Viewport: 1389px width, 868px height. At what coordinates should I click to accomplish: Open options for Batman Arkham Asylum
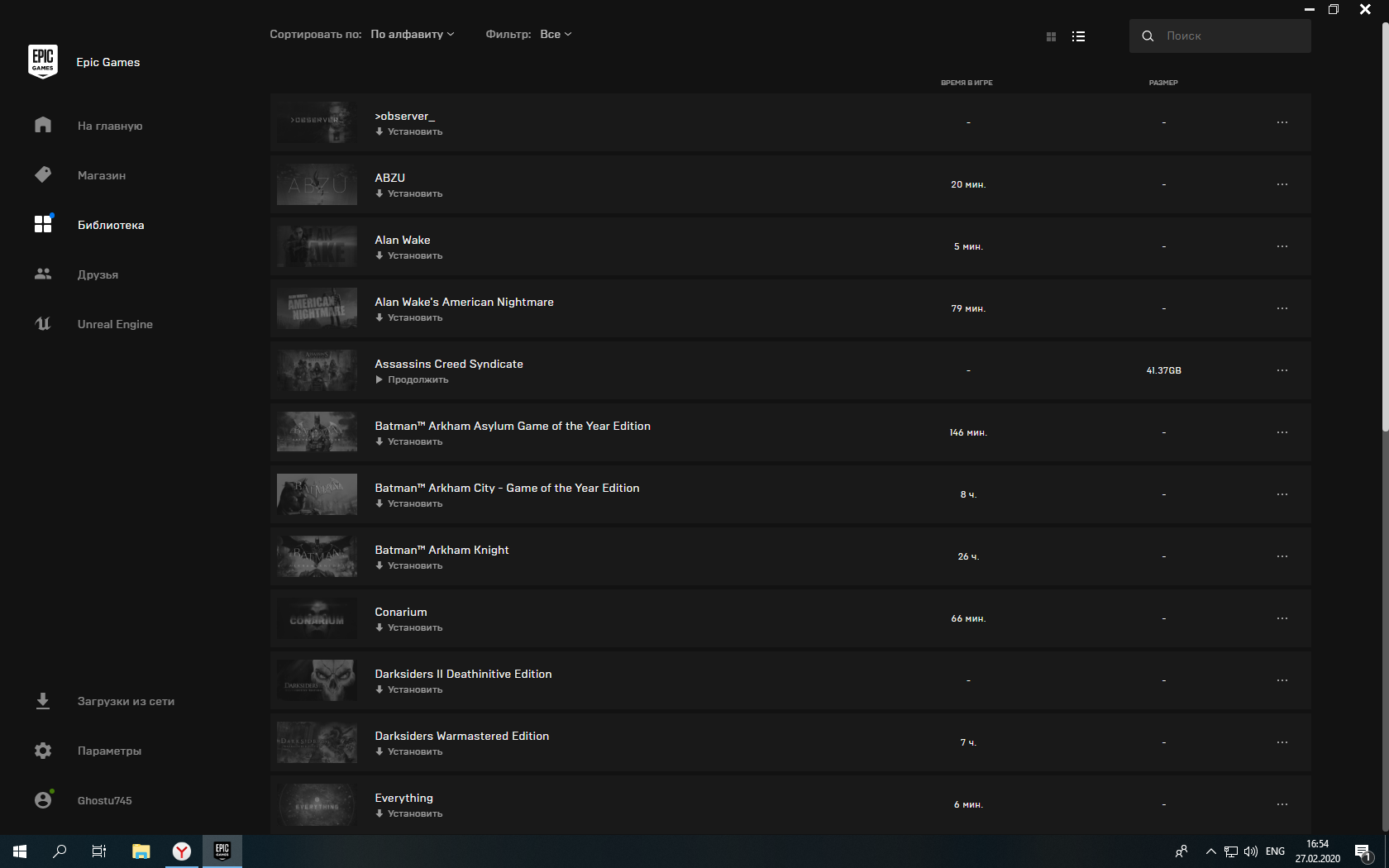coord(1282,432)
